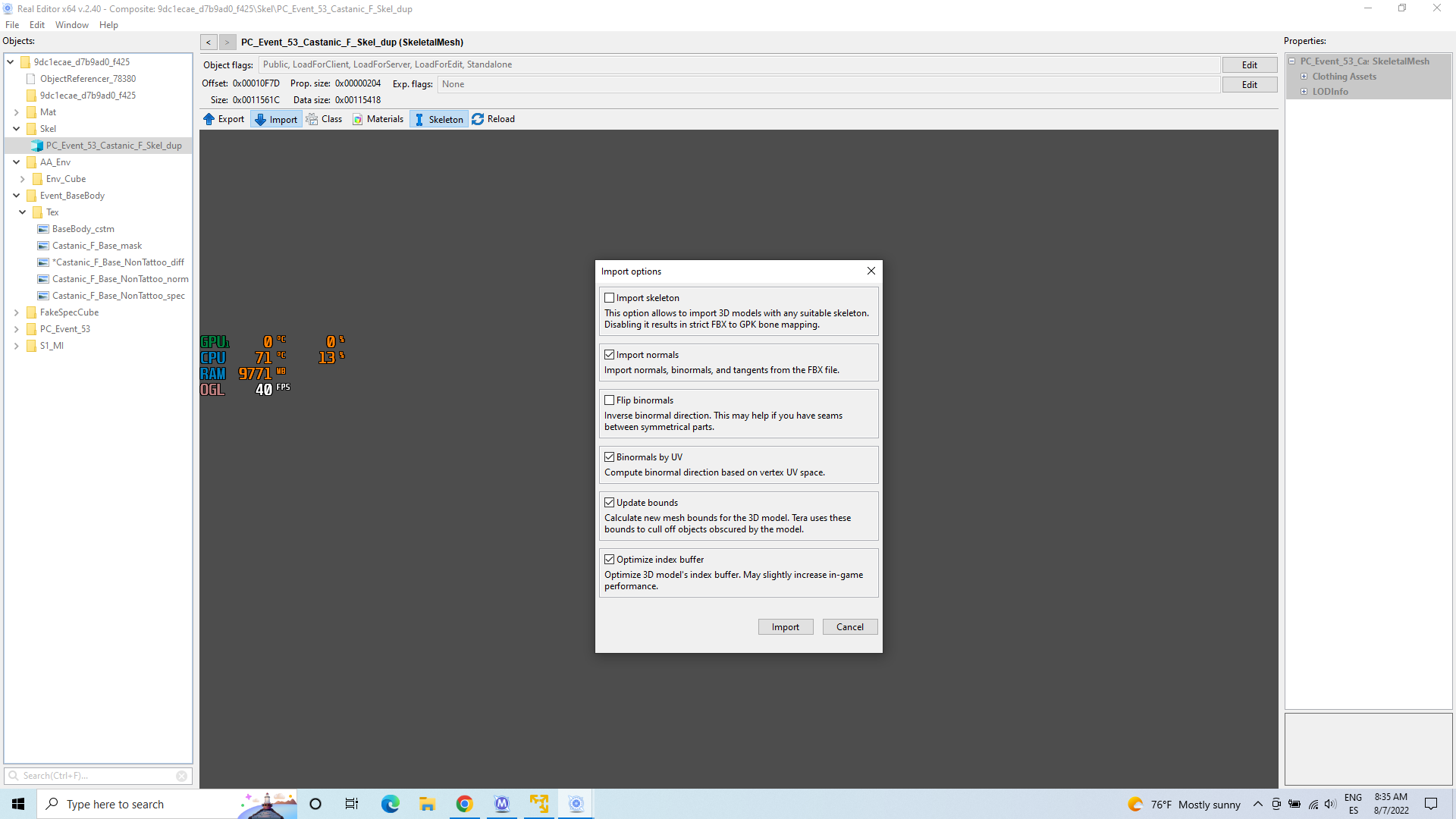Check the Flip binormals option
1456x819 pixels.
coord(609,400)
